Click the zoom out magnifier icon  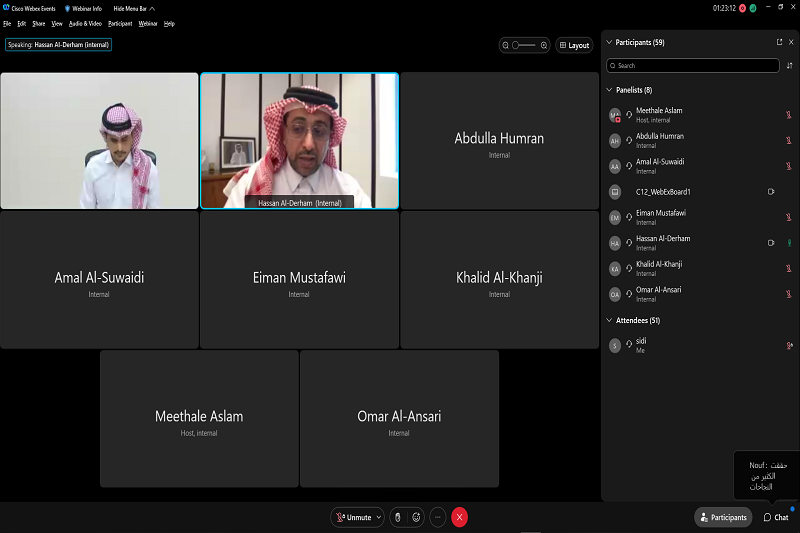coord(506,45)
